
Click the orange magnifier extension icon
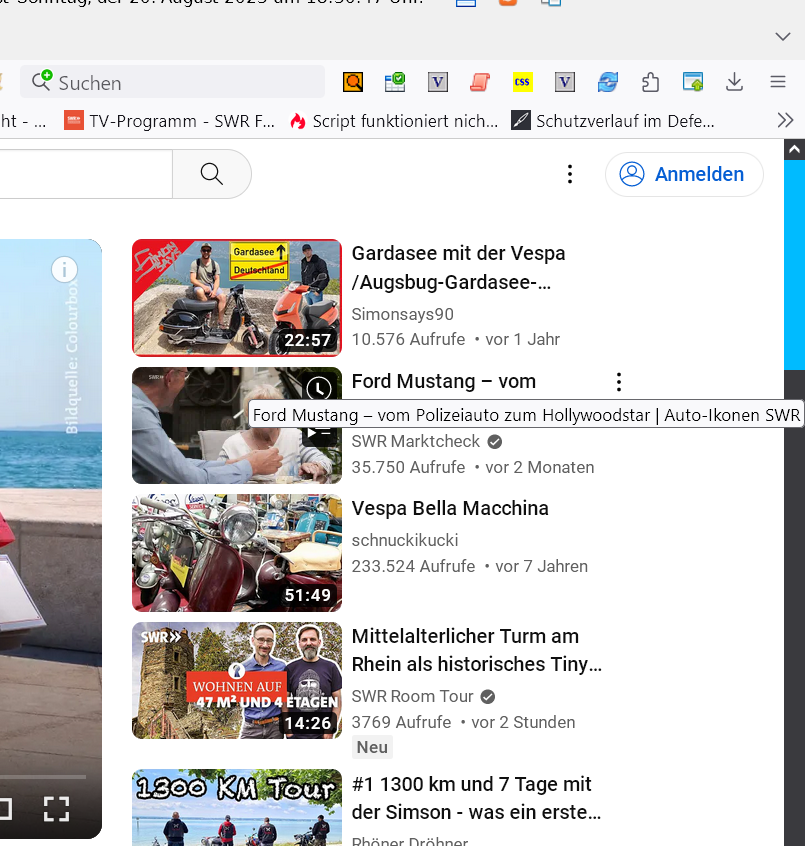tap(352, 82)
